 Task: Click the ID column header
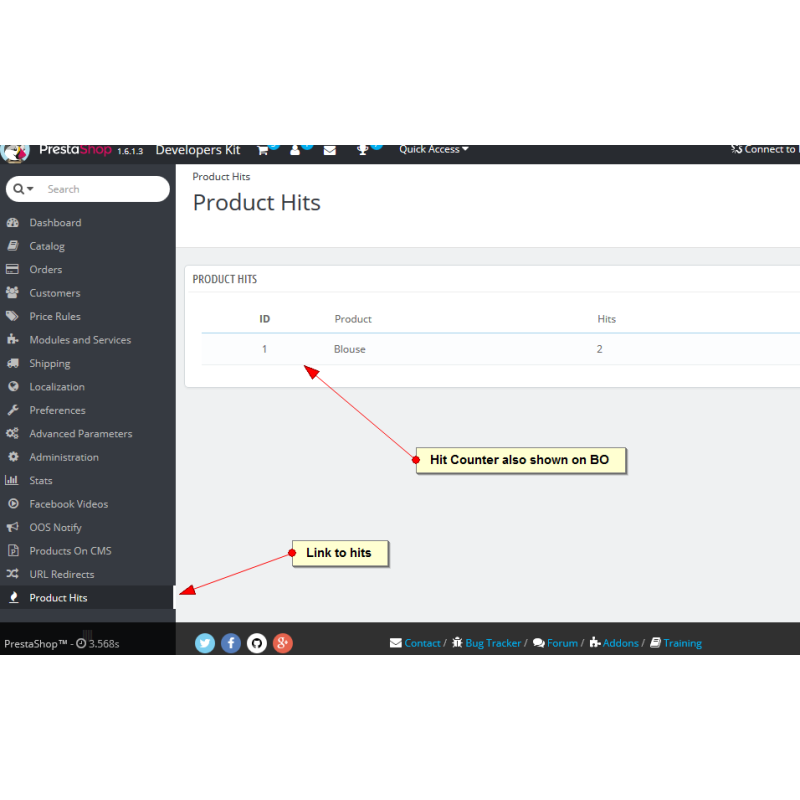point(264,319)
